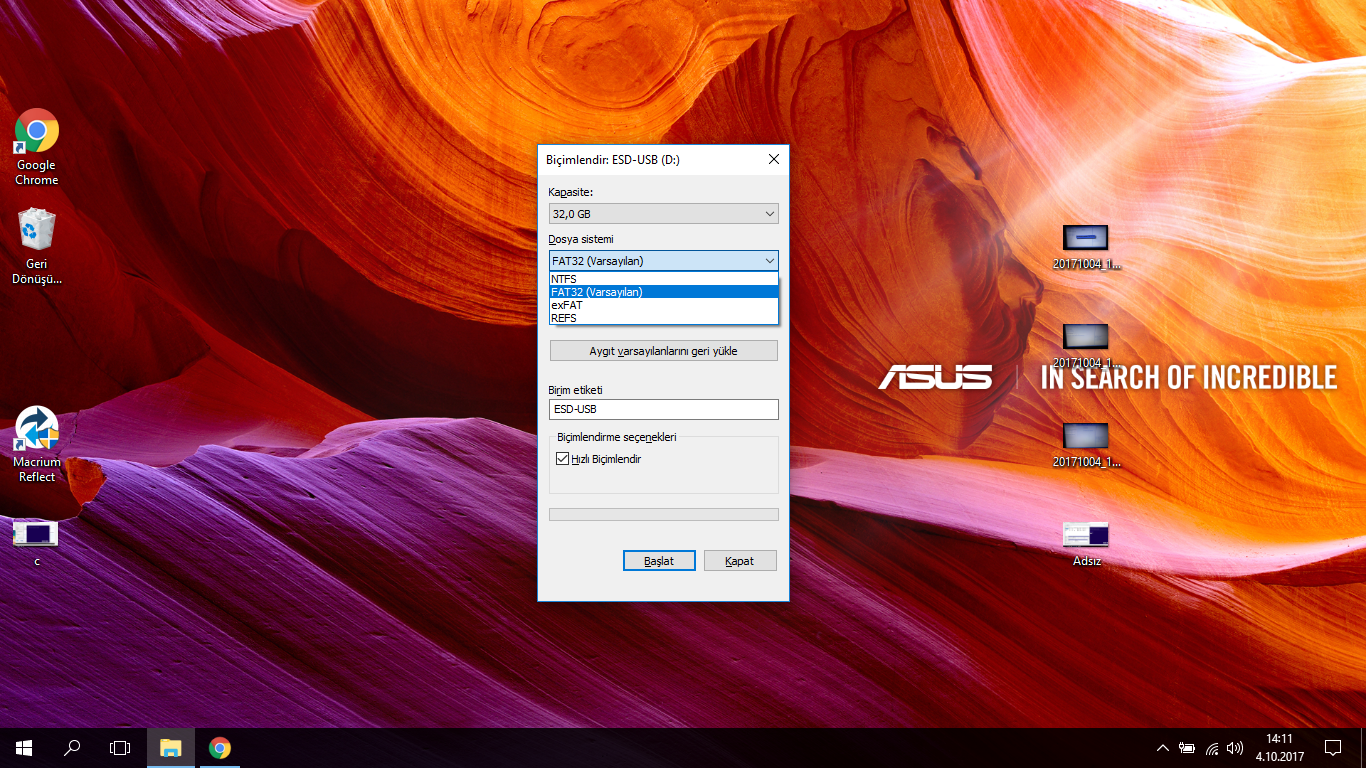Screen dimensions: 1366x768
Task: Choose NTFS from the file system list
Action: click(664, 279)
